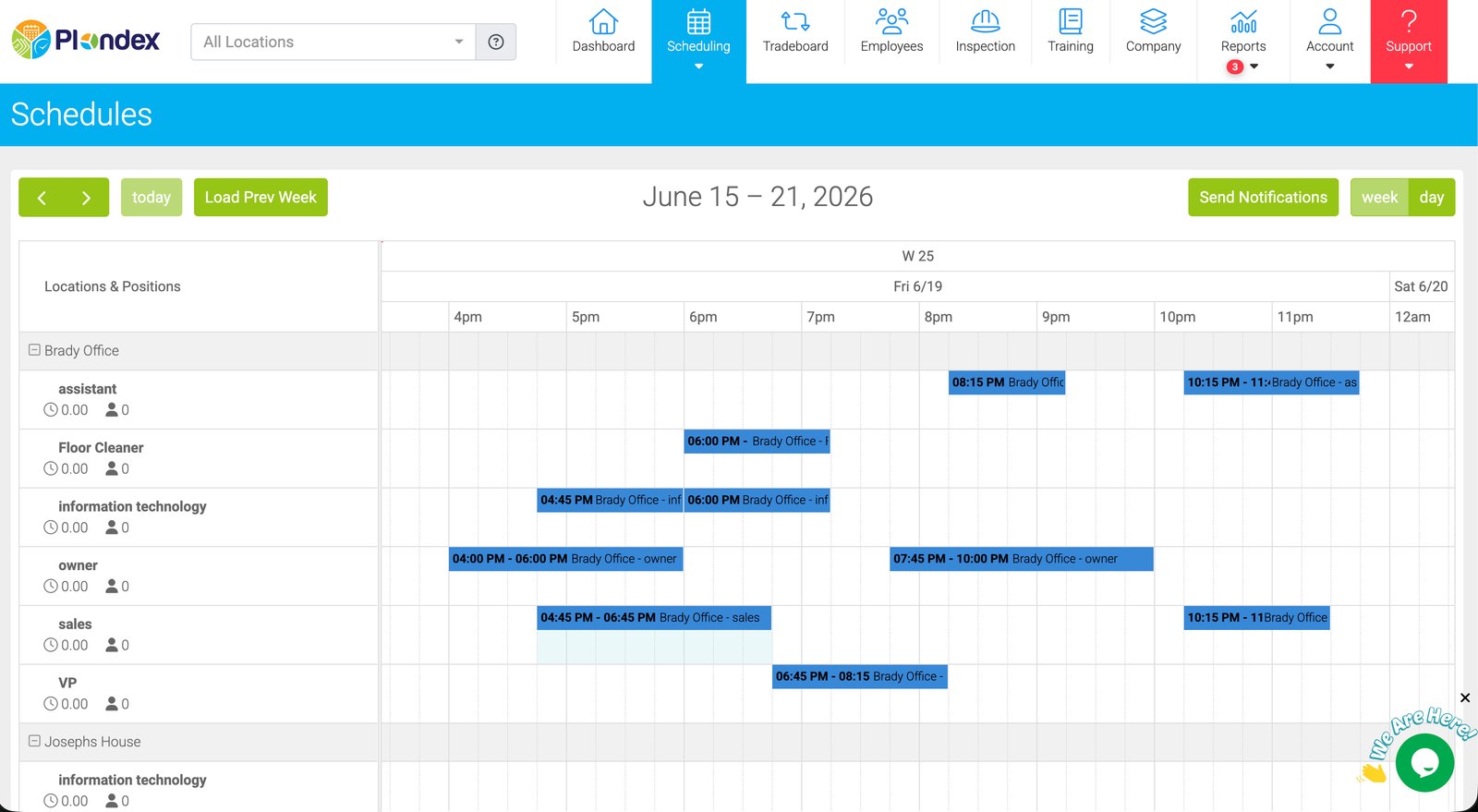This screenshot has width=1478, height=812.
Task: Click the Support question mark icon
Action: point(1409,21)
